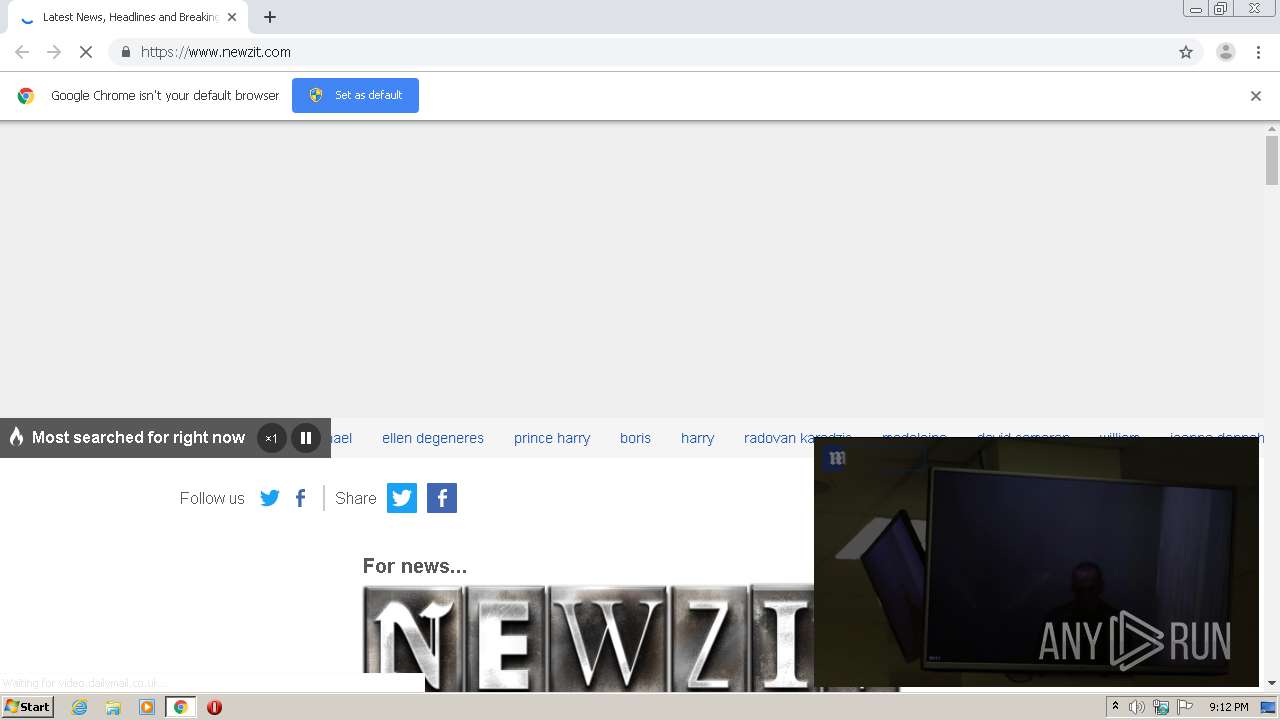Set Chrome as default browser
1280x720 pixels.
coord(355,95)
